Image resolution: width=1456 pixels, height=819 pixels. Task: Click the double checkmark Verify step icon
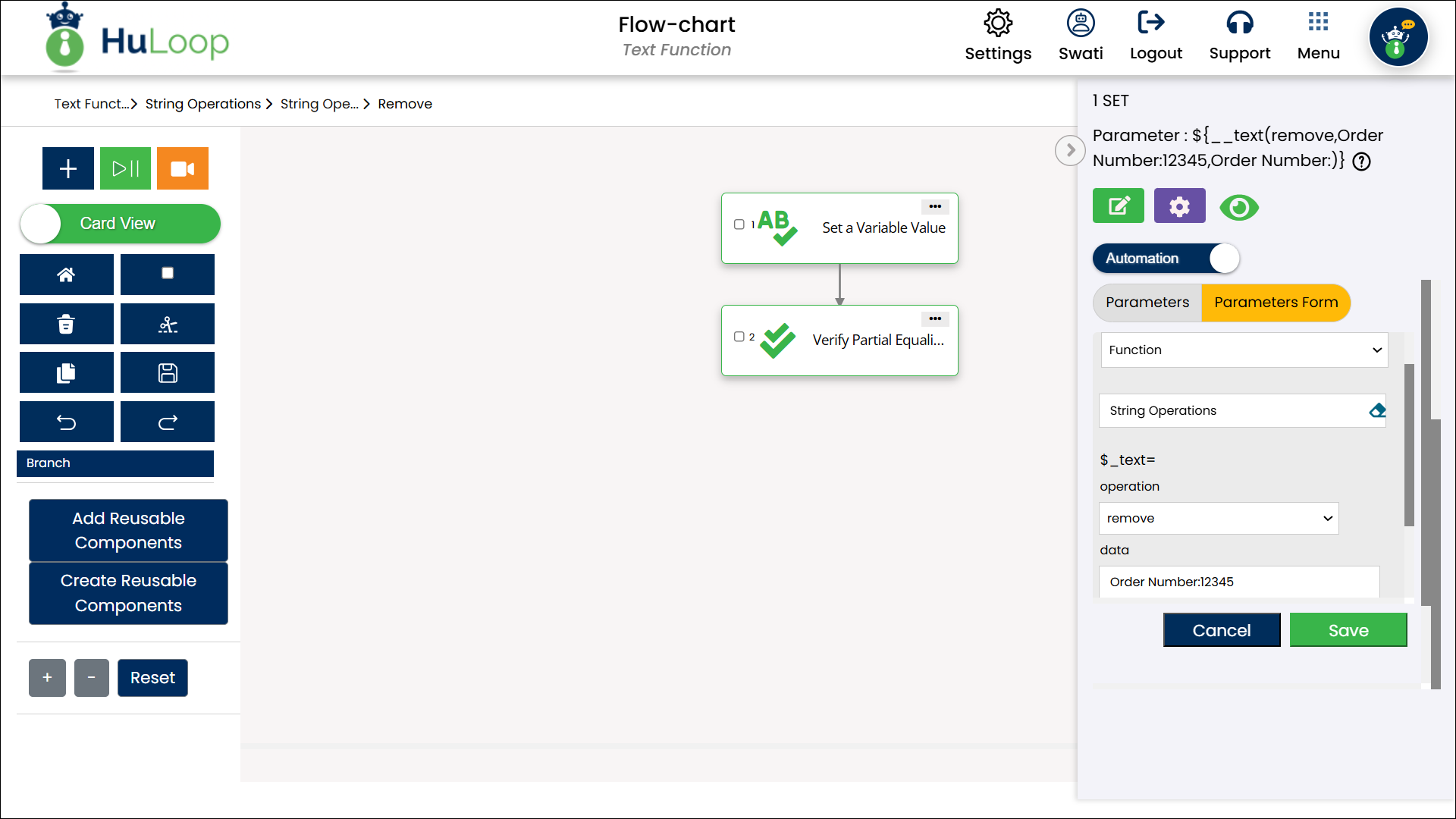click(x=778, y=340)
